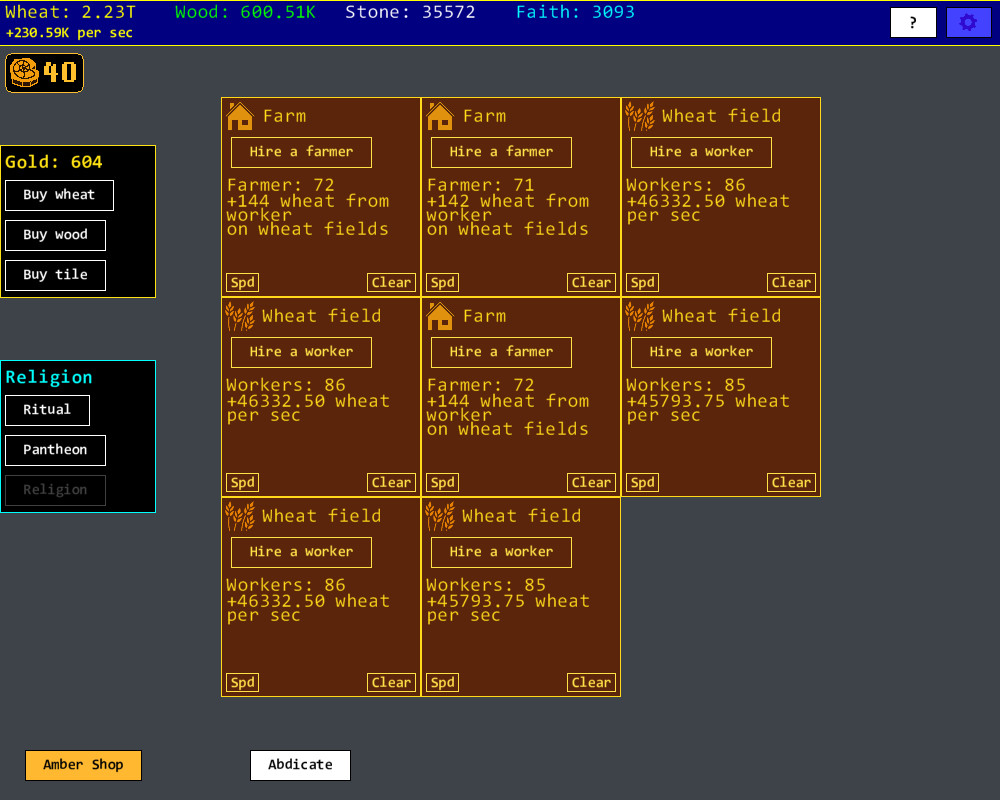Click the house icon on the center Farm tile
Screen dimensions: 1000x800
[x=440, y=315]
